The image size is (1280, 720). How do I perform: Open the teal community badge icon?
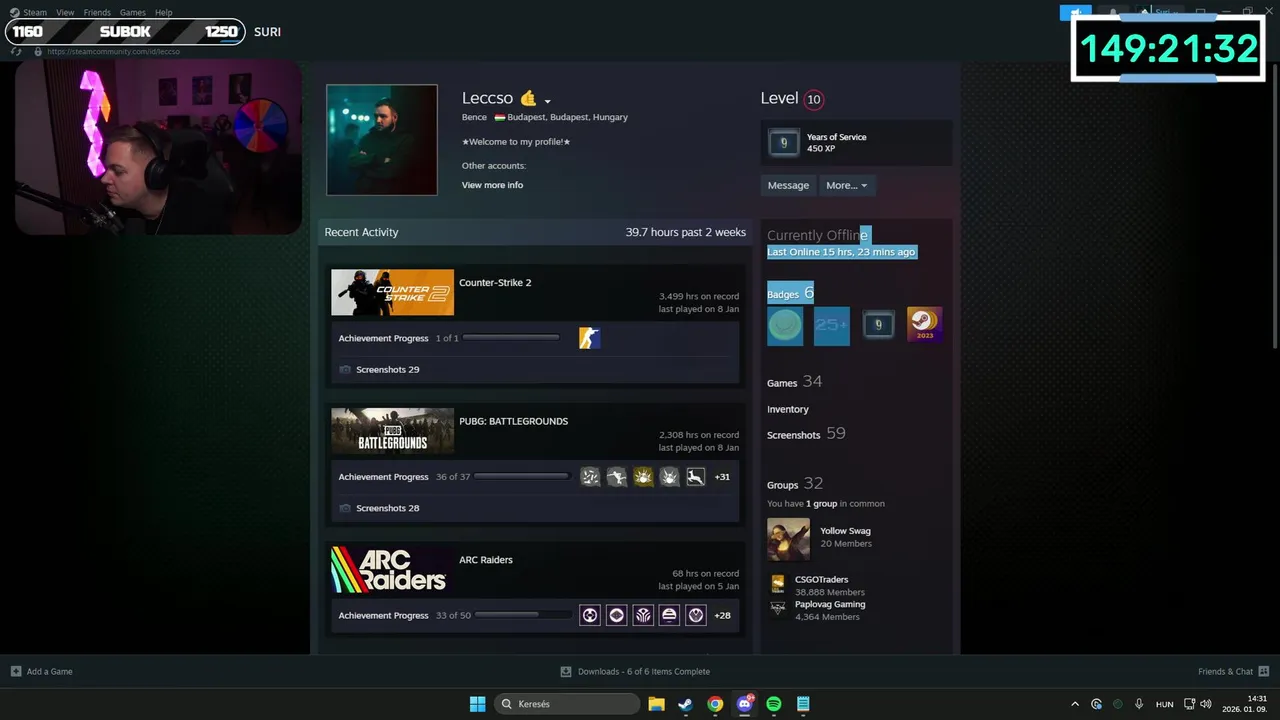pos(785,326)
